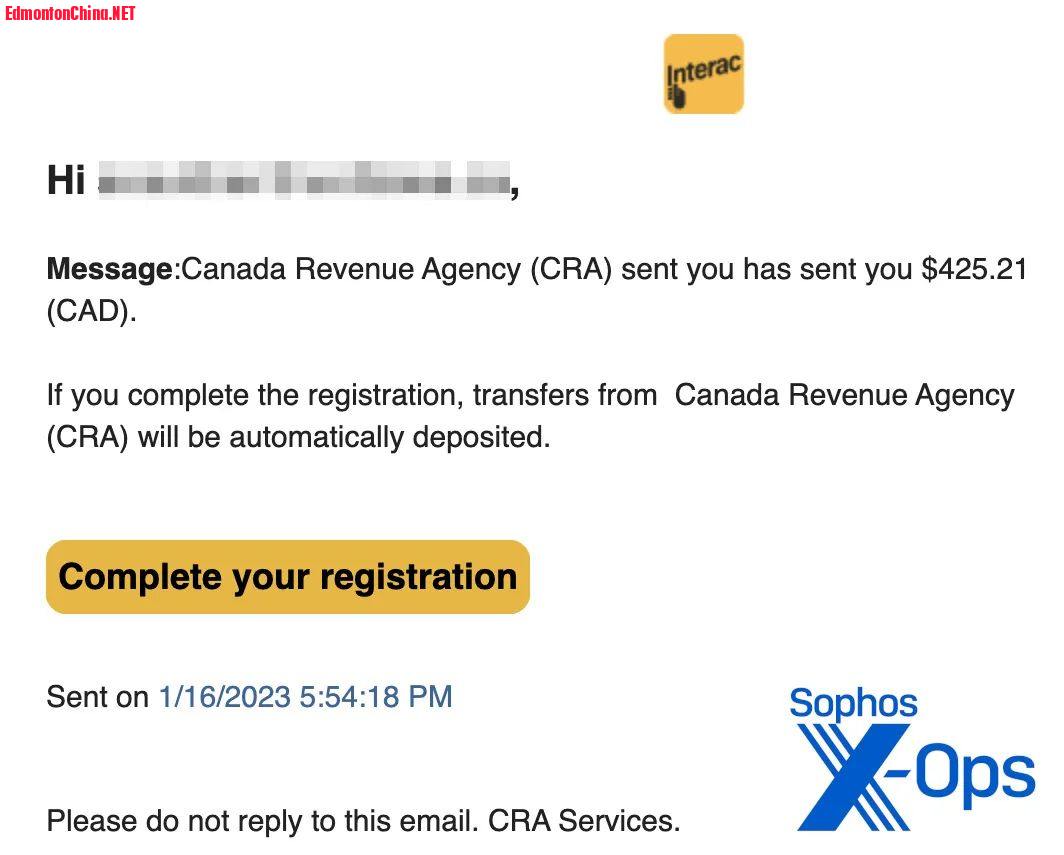Open the EdmontonChina.NET watermark
The image size is (1064, 855).
pos(70,13)
